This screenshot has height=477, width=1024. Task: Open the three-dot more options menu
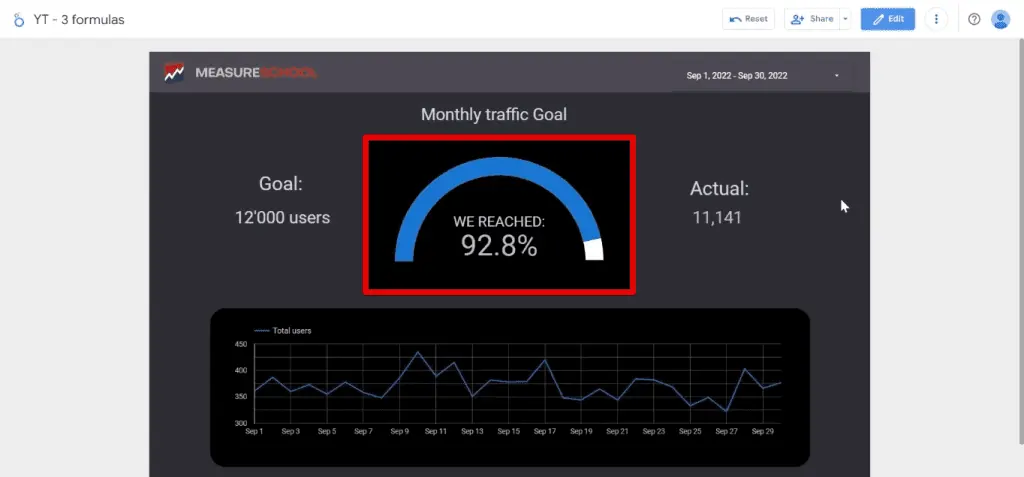(x=936, y=19)
